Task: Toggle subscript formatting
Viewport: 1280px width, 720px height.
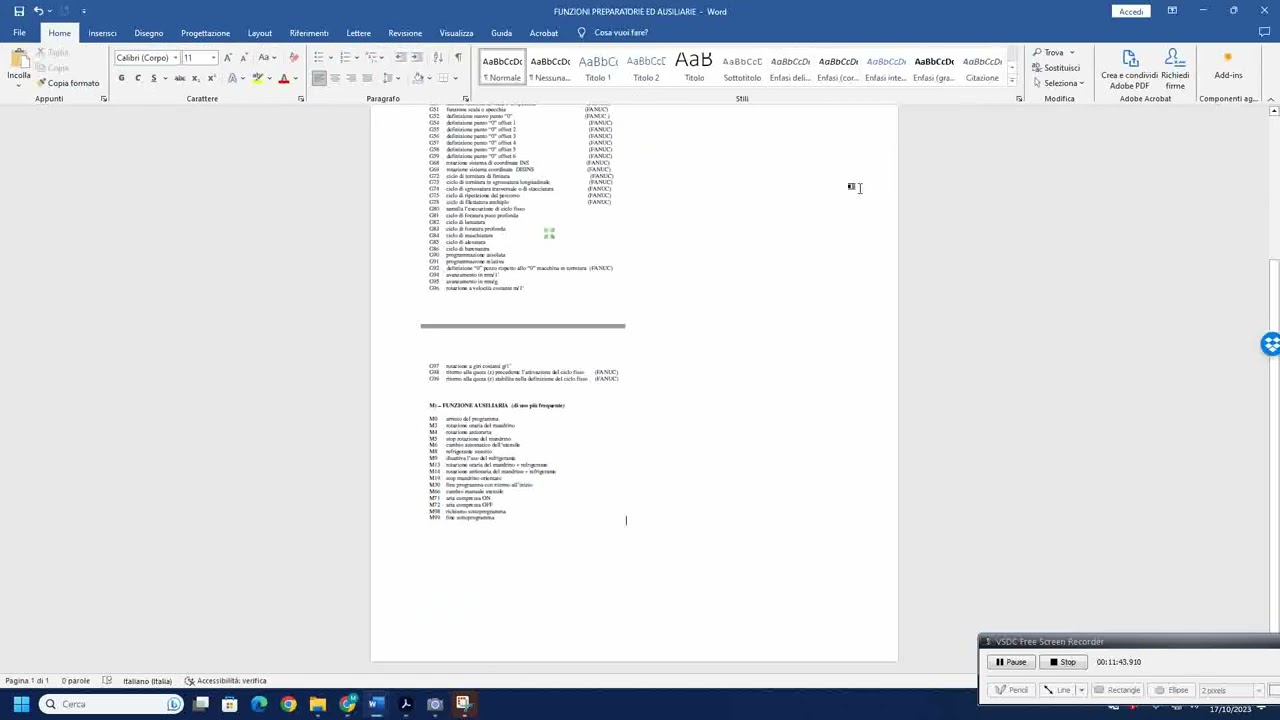Action: [x=196, y=78]
